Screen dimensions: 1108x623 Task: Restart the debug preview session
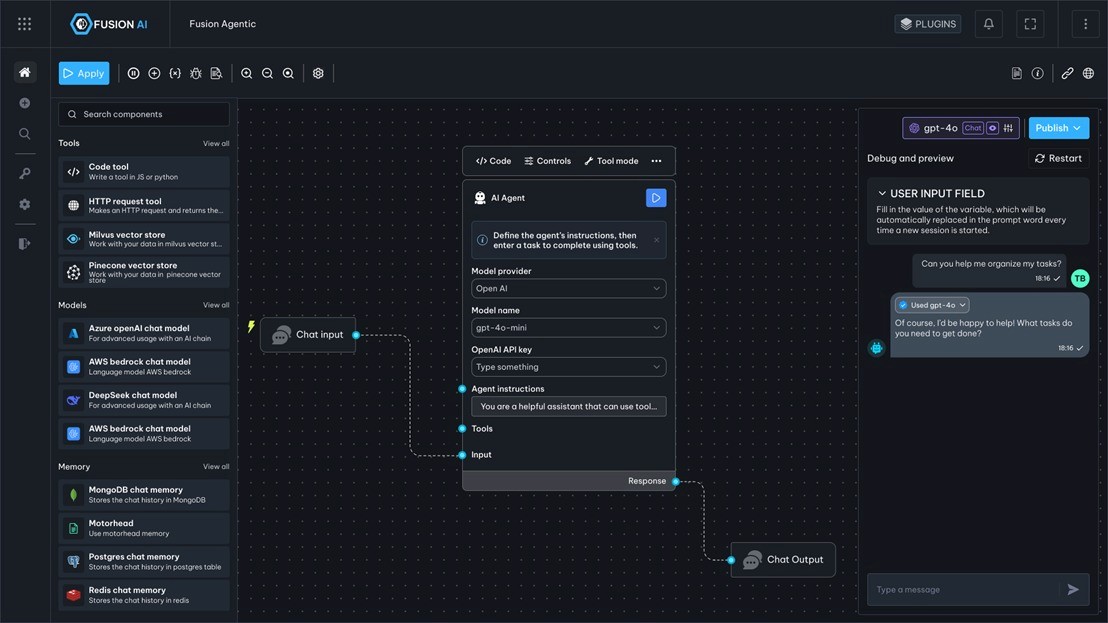pyautogui.click(x=1058, y=158)
